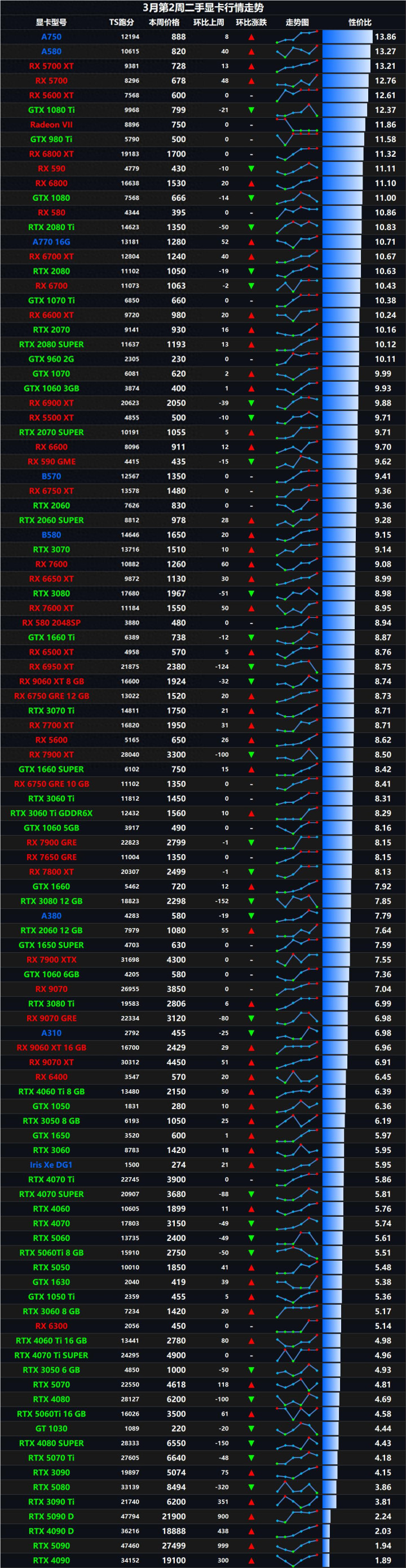Click the 性价比 column header
Screen dimensions: 406x1568
[x=360, y=23]
